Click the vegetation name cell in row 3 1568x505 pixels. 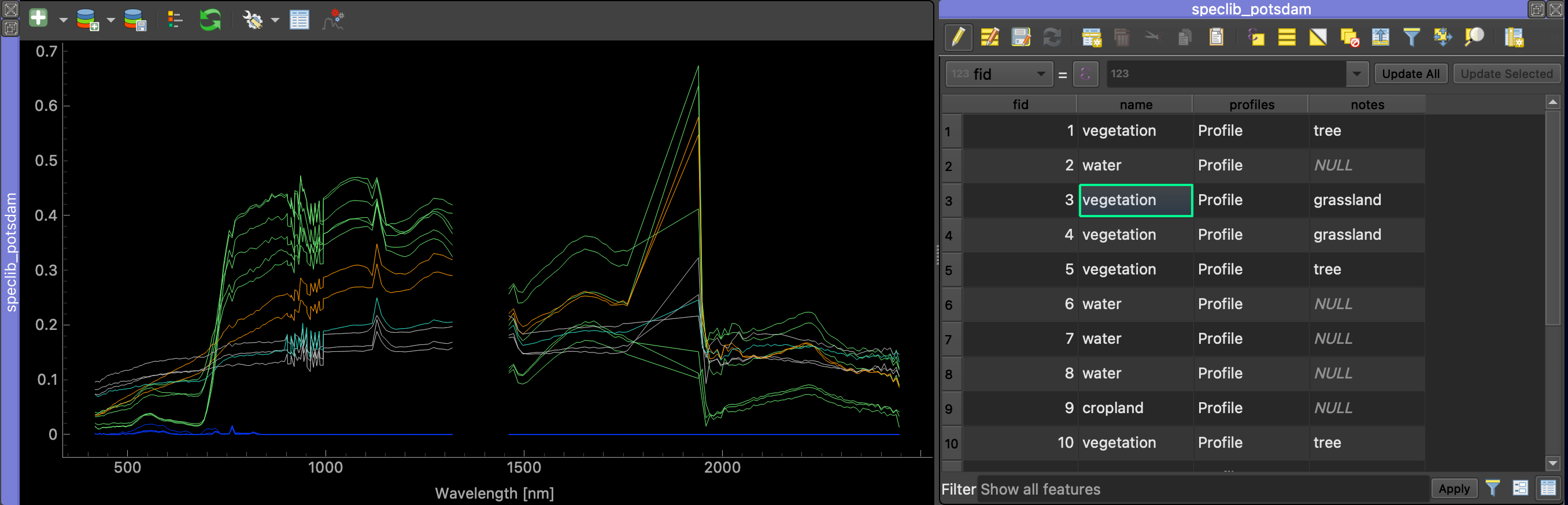point(1136,200)
